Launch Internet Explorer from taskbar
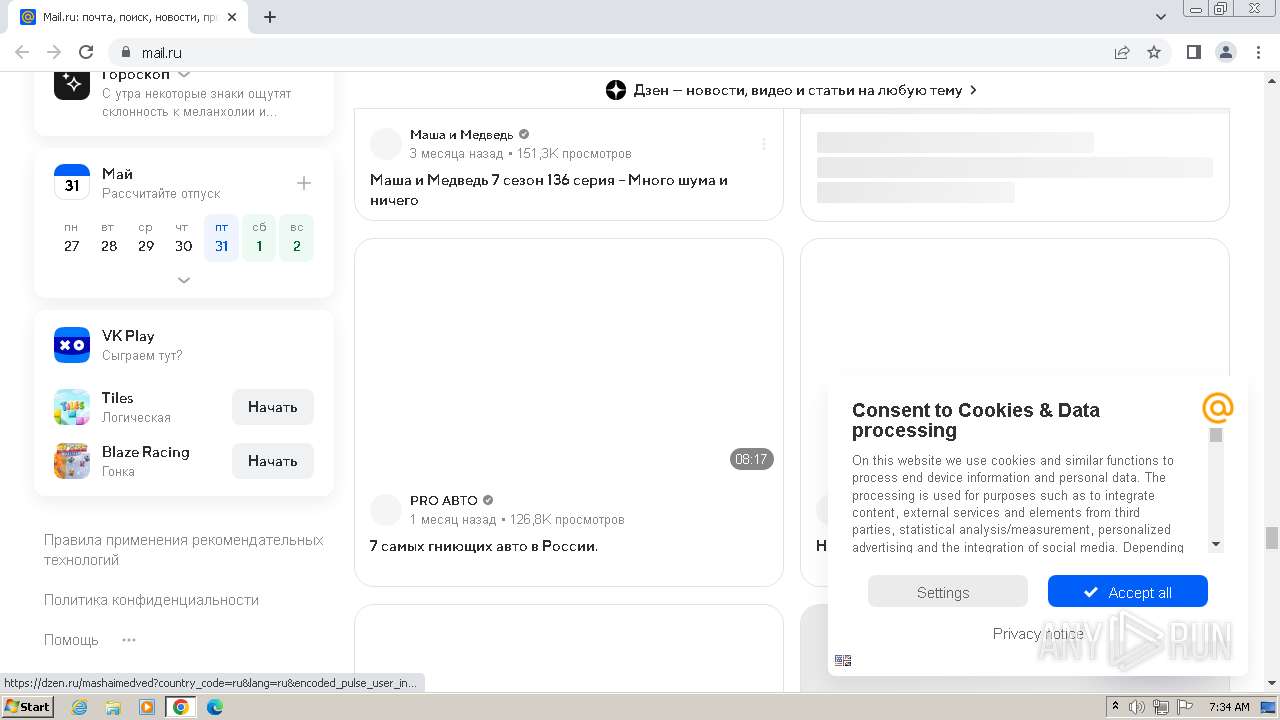Viewport: 1280px width, 720px height. [x=80, y=707]
